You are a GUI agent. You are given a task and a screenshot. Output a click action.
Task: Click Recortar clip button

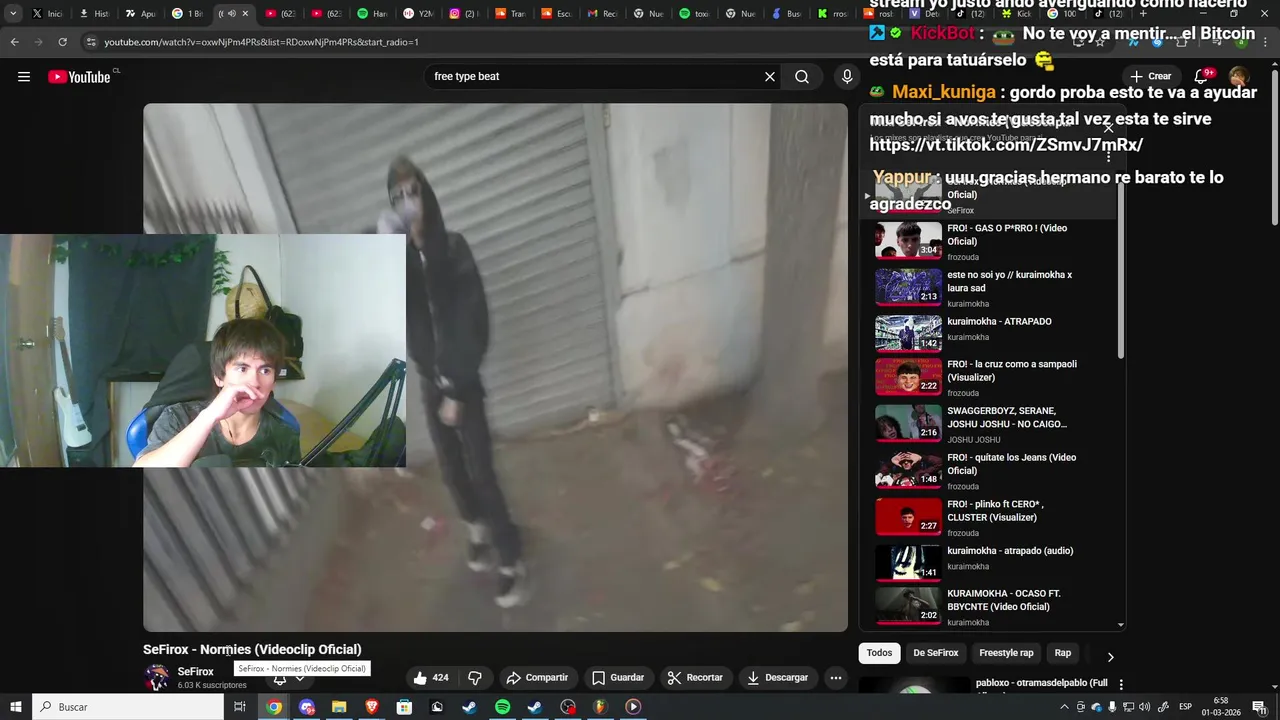tap(695, 678)
